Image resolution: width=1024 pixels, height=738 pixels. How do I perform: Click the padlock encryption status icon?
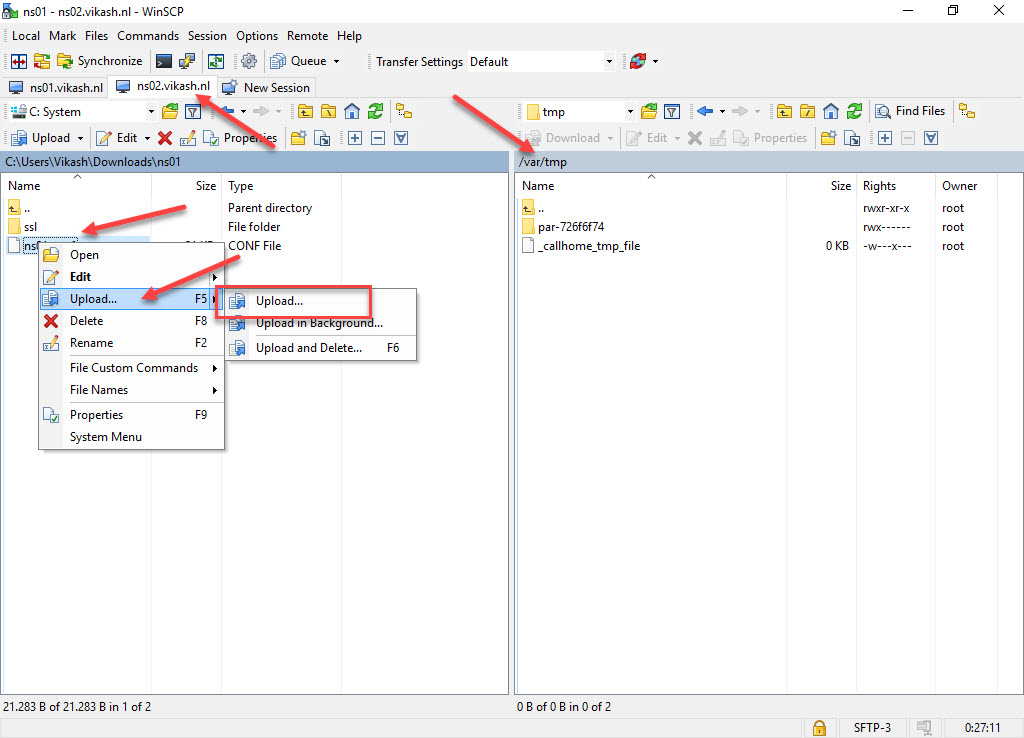[x=819, y=728]
